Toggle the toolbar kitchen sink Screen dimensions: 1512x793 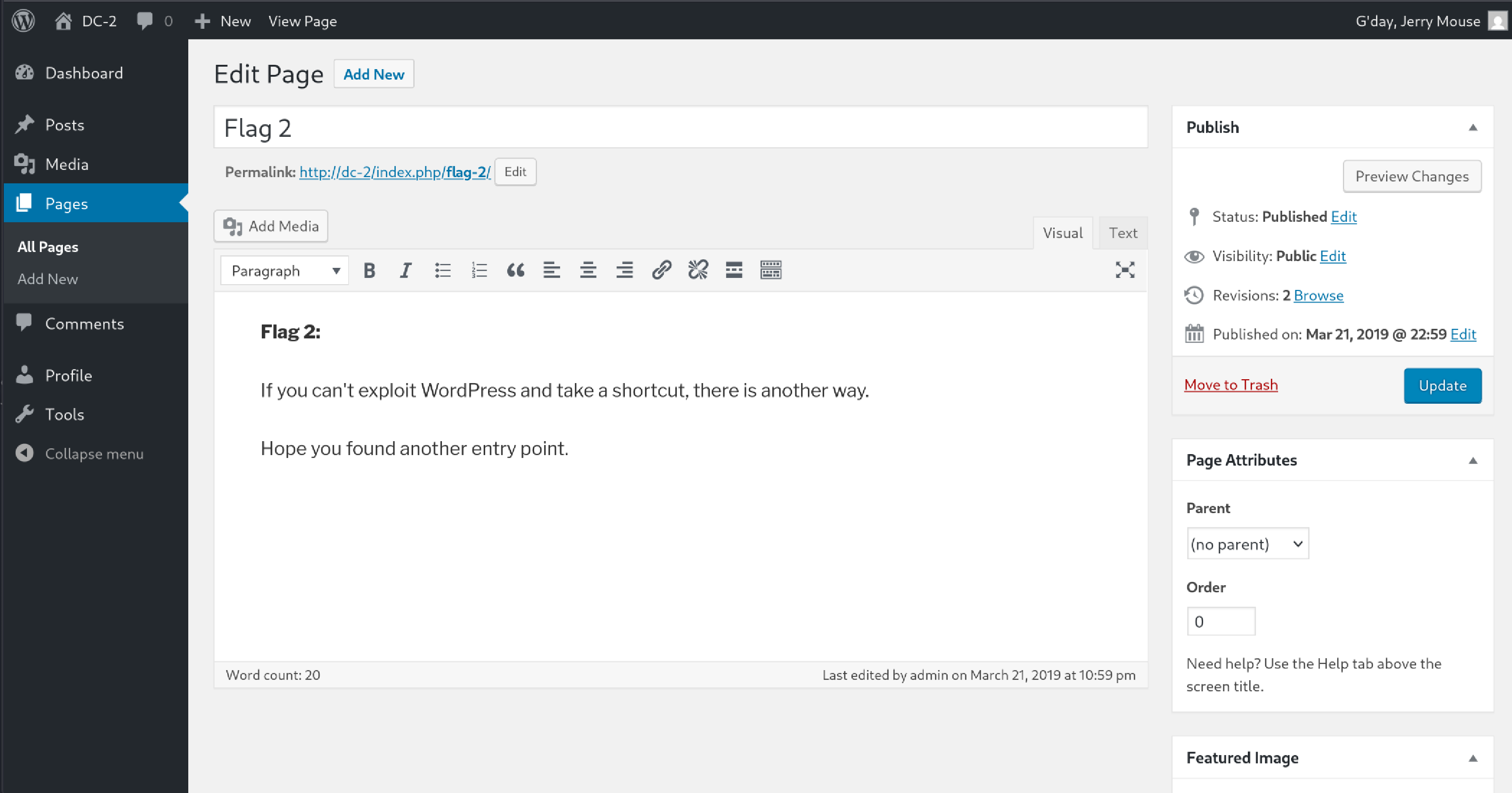[x=771, y=270]
